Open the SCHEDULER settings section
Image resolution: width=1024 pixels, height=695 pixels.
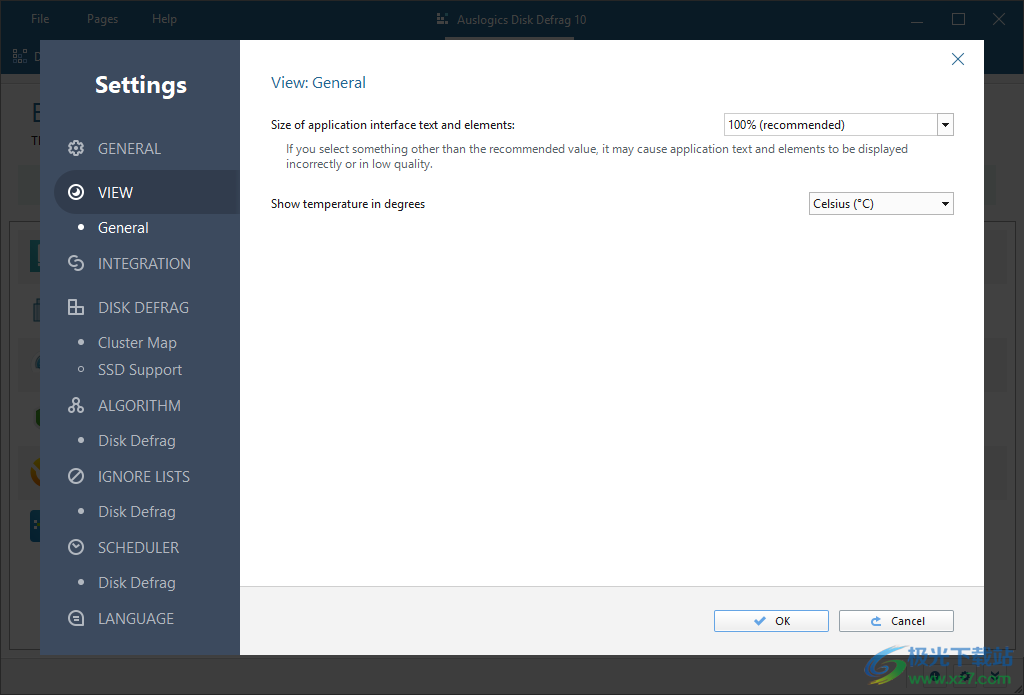click(138, 547)
